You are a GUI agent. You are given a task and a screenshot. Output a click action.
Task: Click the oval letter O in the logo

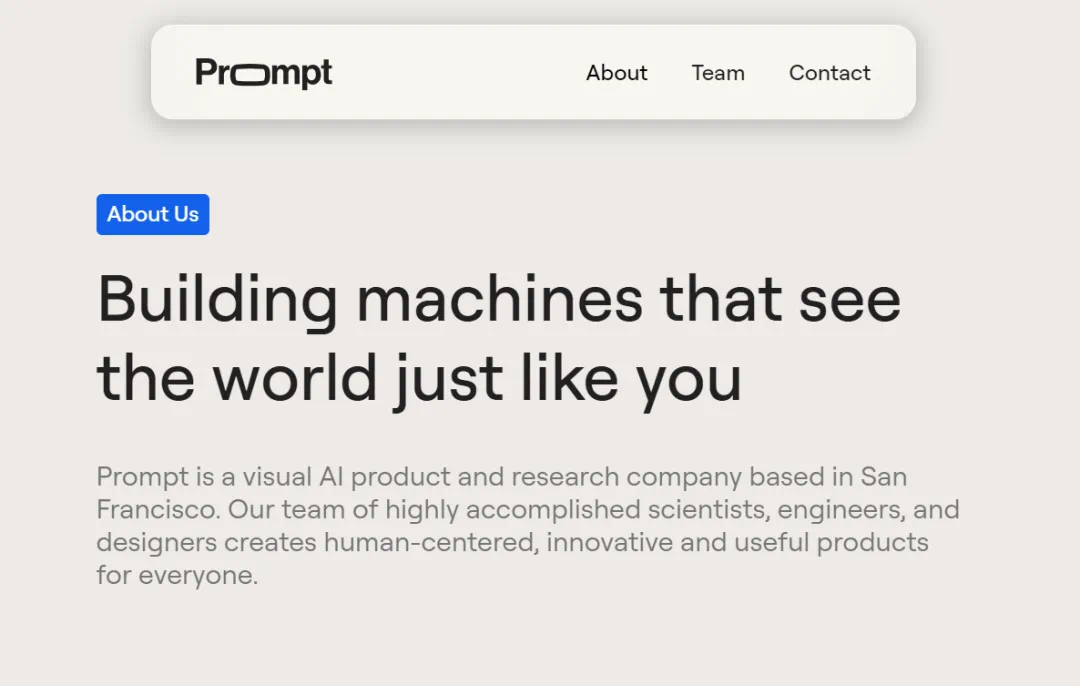tap(244, 74)
